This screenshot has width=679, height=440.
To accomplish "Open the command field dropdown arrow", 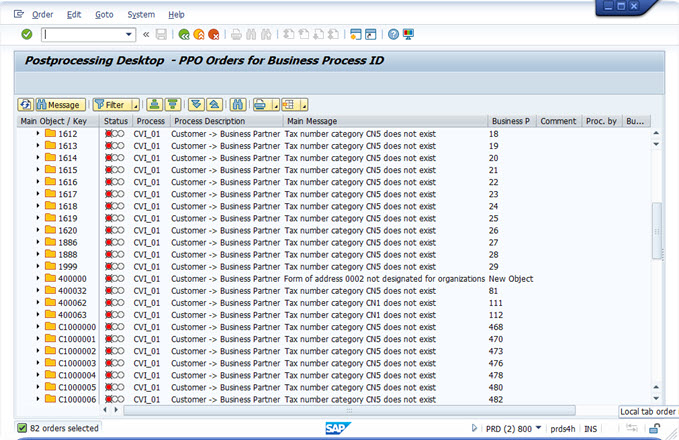I will click(x=129, y=35).
